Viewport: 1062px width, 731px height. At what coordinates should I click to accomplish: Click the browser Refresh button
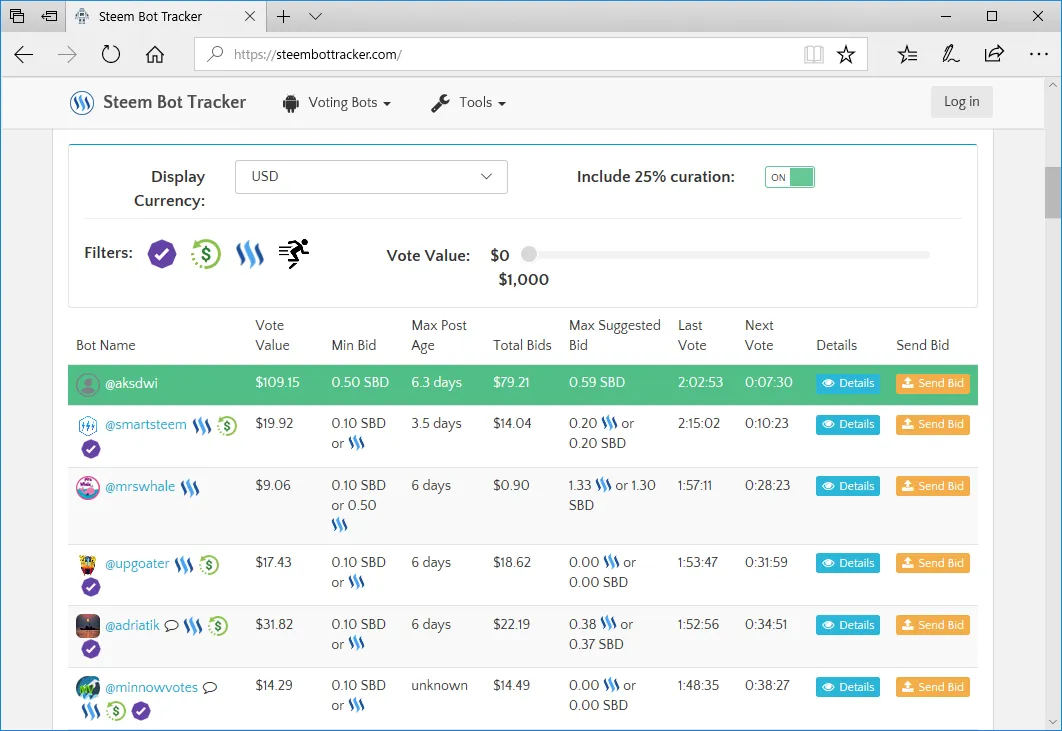110,54
